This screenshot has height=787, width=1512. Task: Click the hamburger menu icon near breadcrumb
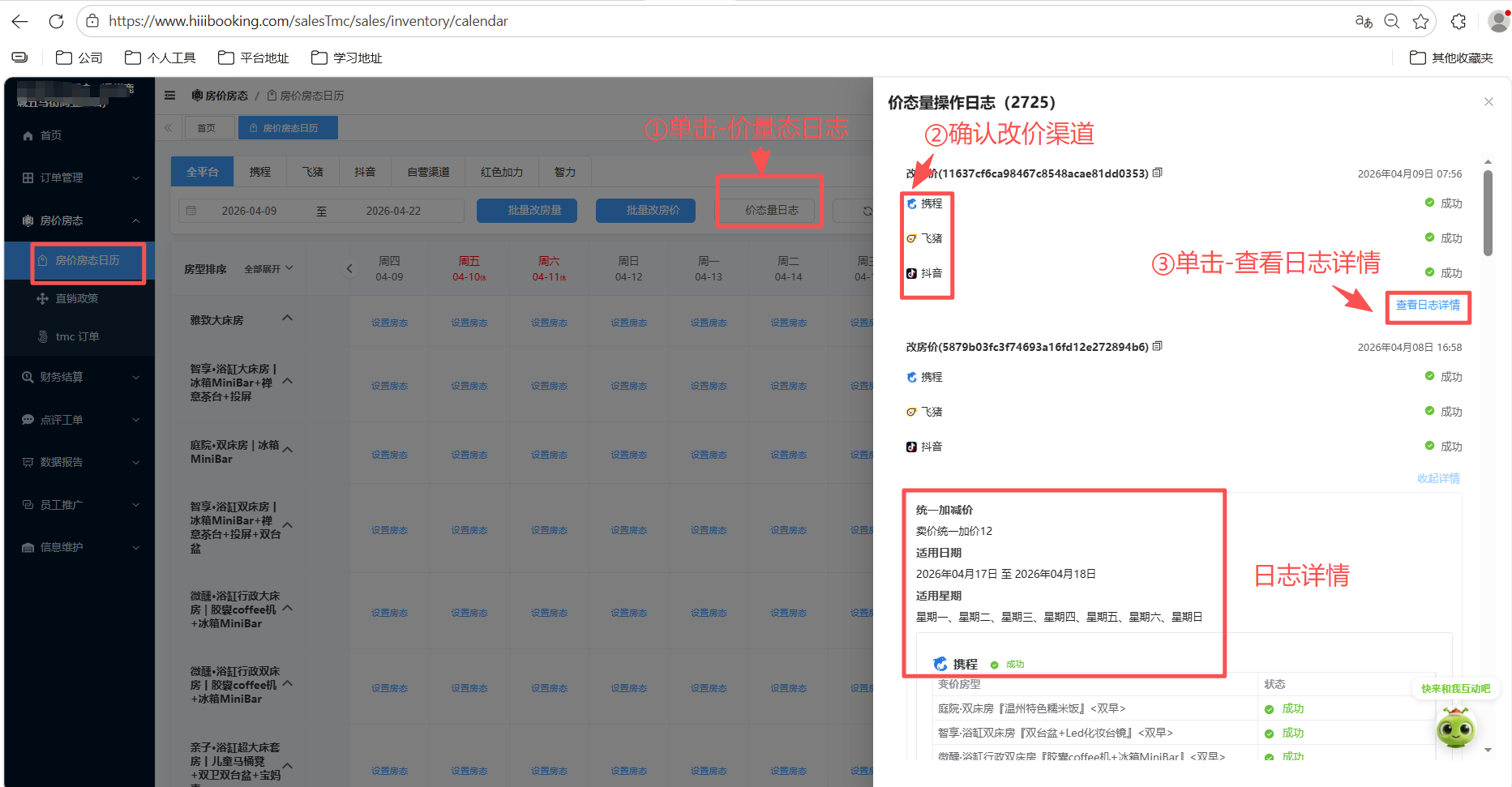[x=169, y=95]
